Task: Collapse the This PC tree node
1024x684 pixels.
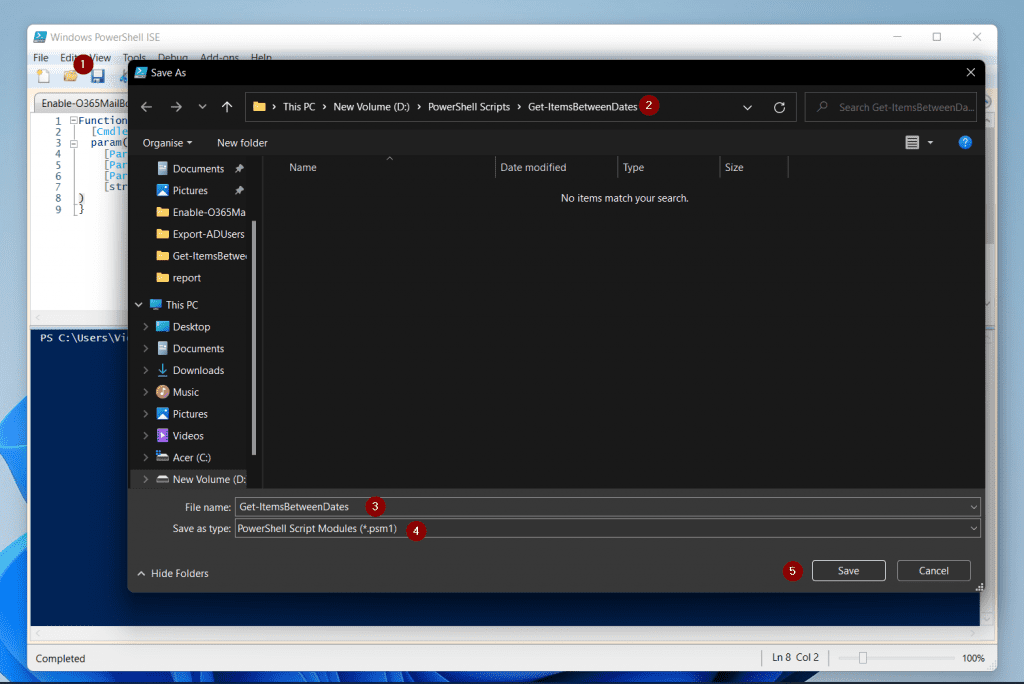Action: pos(138,305)
